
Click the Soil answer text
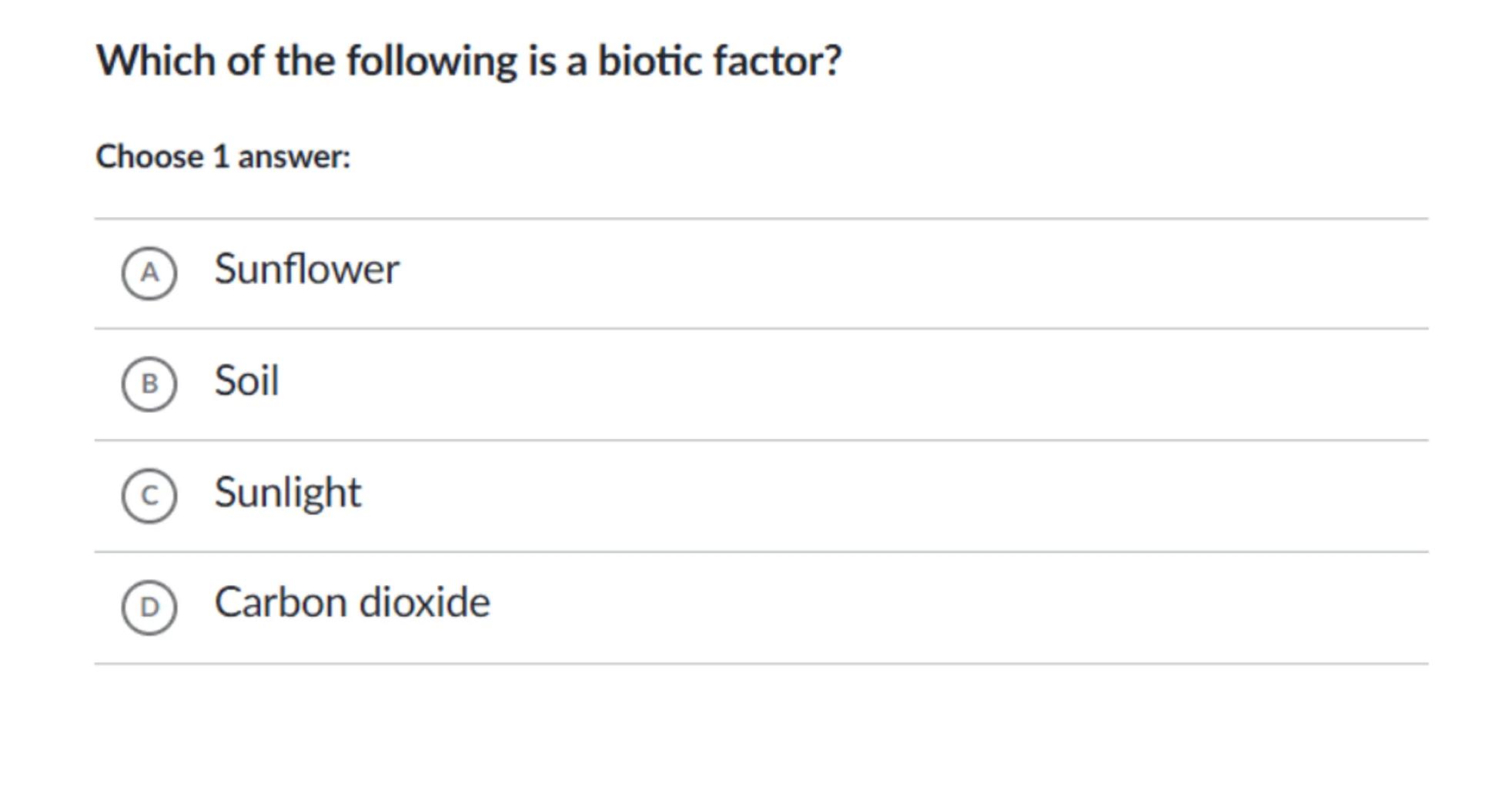coord(246,380)
